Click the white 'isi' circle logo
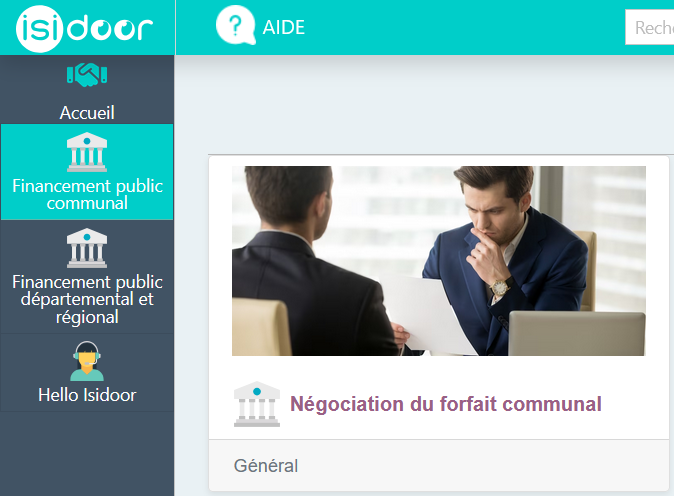This screenshot has width=674, height=496. 39,29
